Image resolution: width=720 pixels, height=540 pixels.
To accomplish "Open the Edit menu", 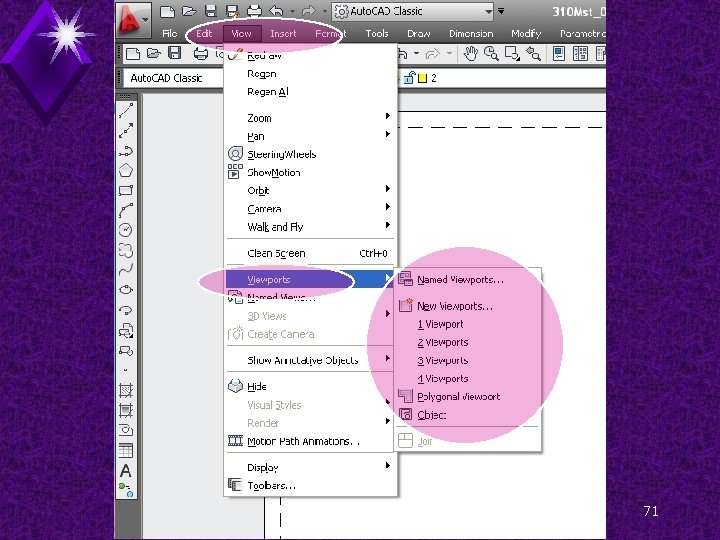I will [x=204, y=34].
